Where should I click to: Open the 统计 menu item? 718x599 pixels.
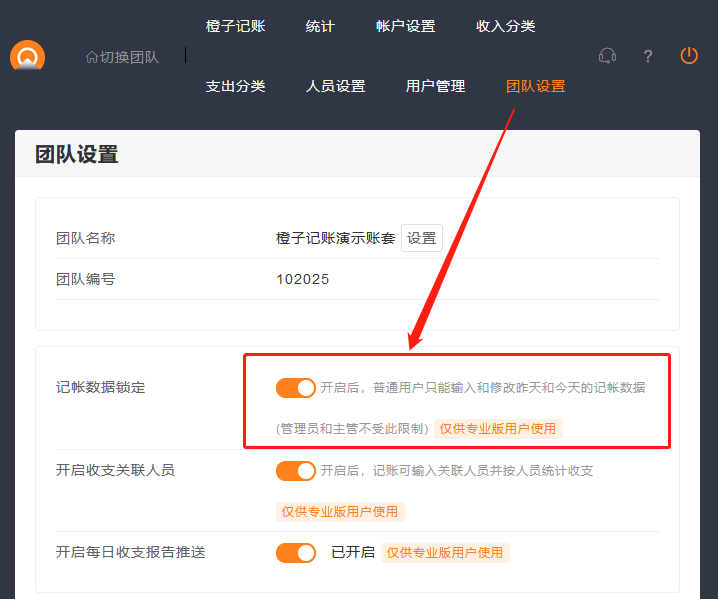coord(320,26)
